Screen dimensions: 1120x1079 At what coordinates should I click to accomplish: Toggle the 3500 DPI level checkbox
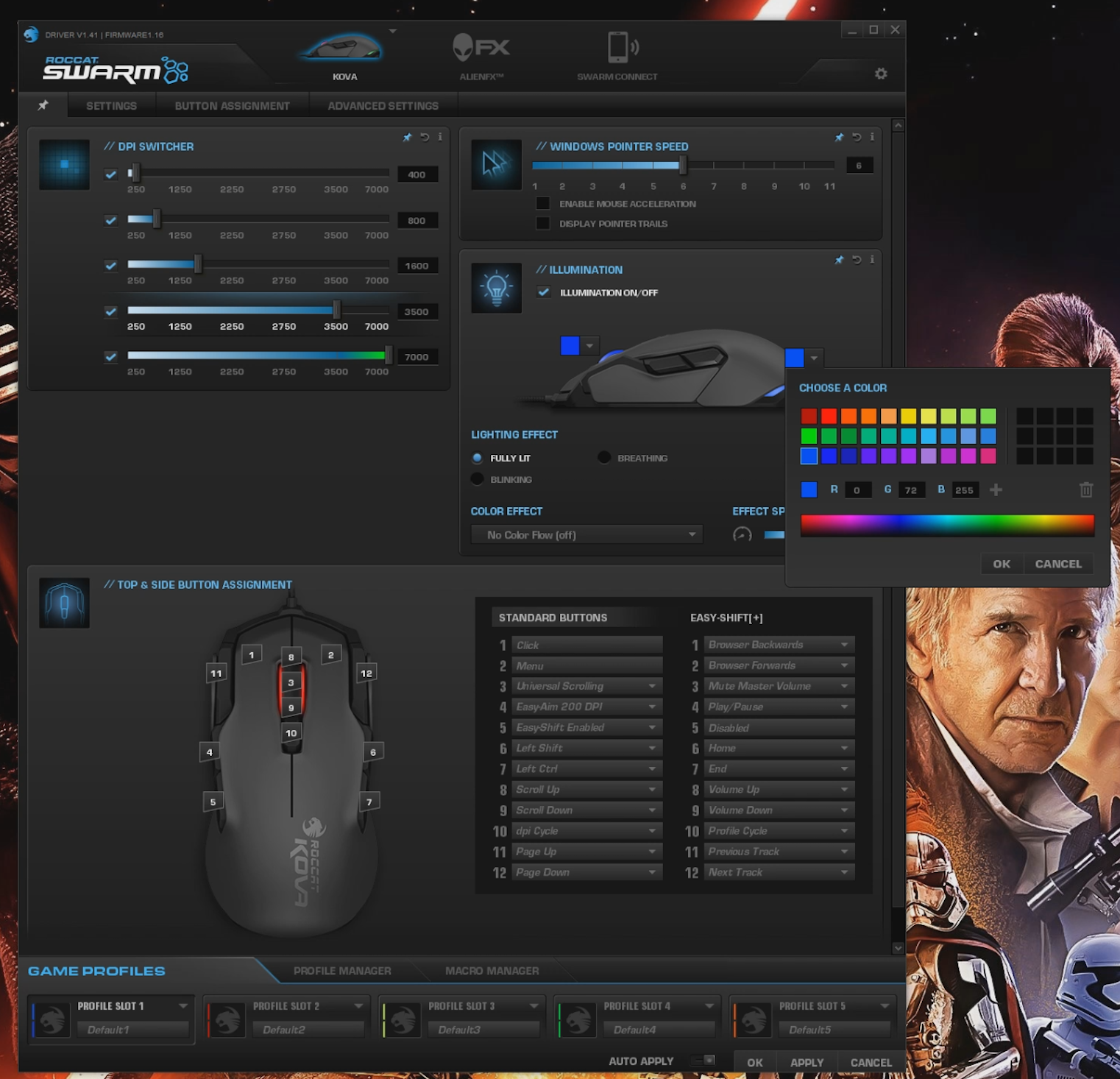(x=110, y=311)
